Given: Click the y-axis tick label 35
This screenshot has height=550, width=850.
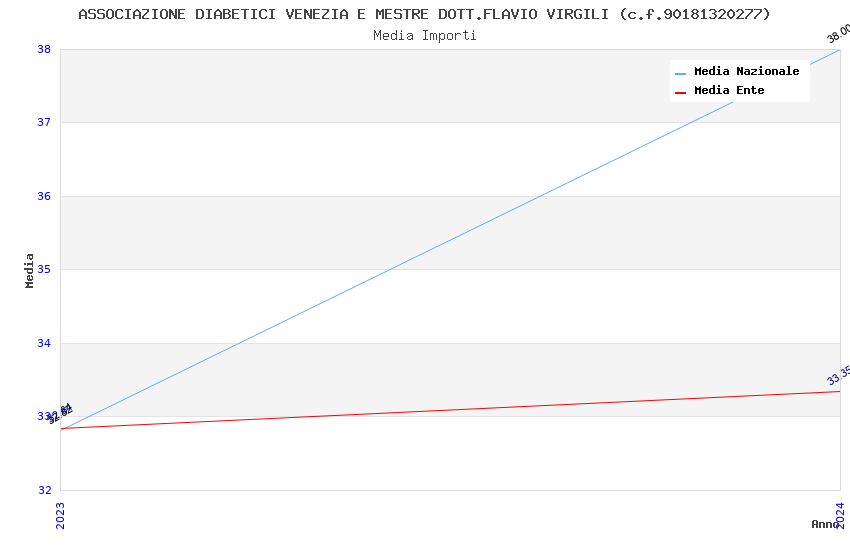Looking at the screenshot, I should pyautogui.click(x=44, y=269).
